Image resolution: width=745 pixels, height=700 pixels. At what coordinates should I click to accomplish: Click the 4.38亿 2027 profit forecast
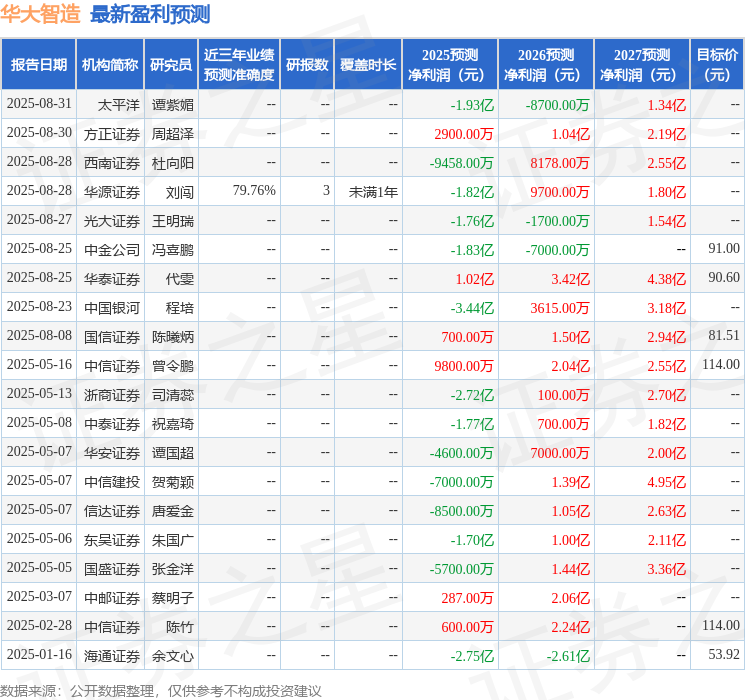point(667,279)
